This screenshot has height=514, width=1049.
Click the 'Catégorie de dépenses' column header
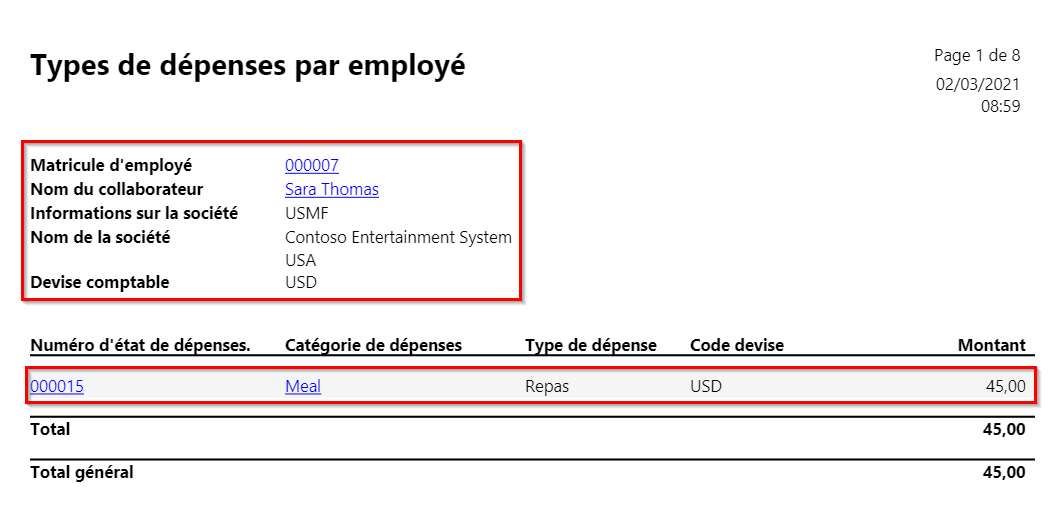(x=373, y=345)
